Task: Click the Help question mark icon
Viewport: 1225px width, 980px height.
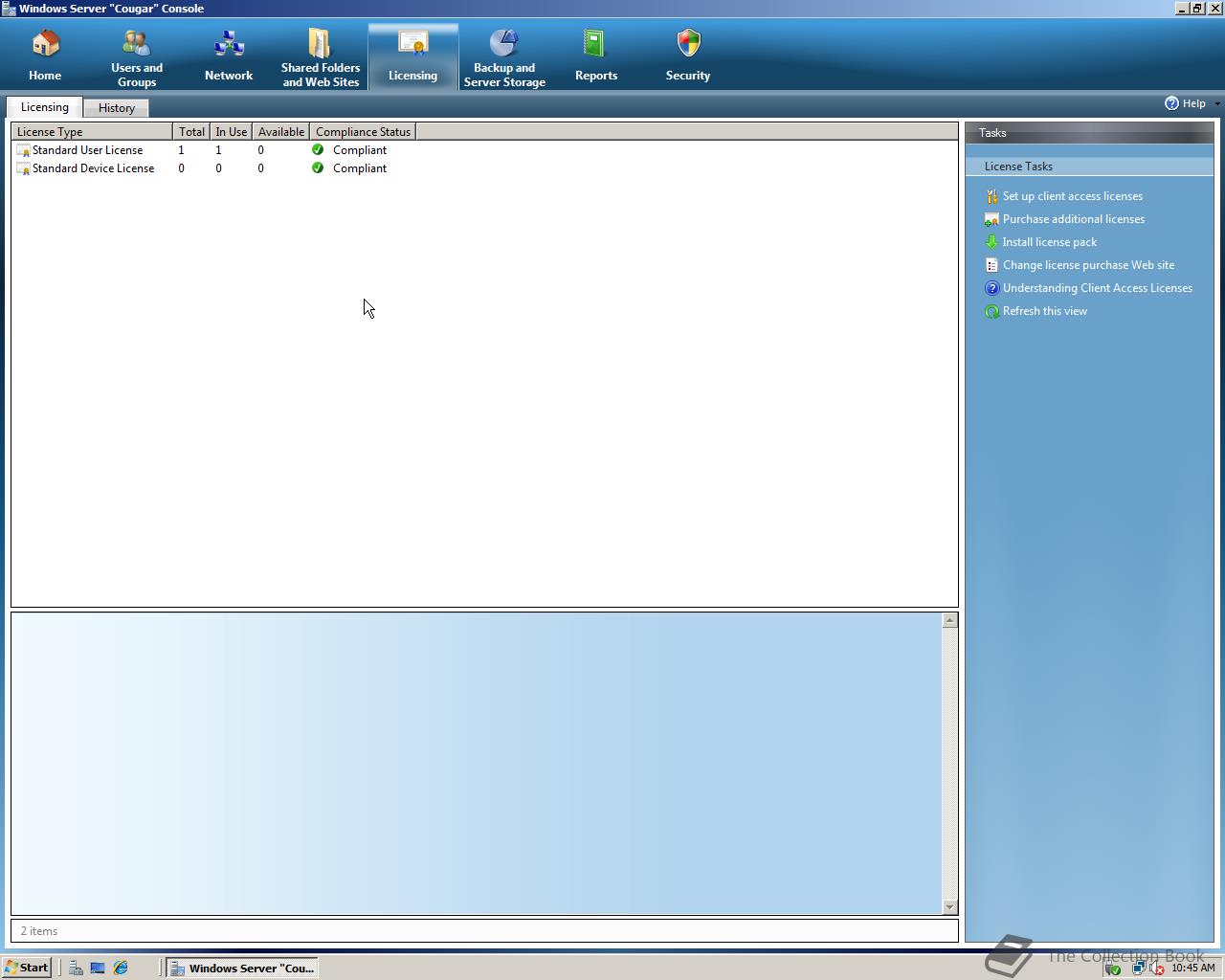Action: pyautogui.click(x=1171, y=103)
